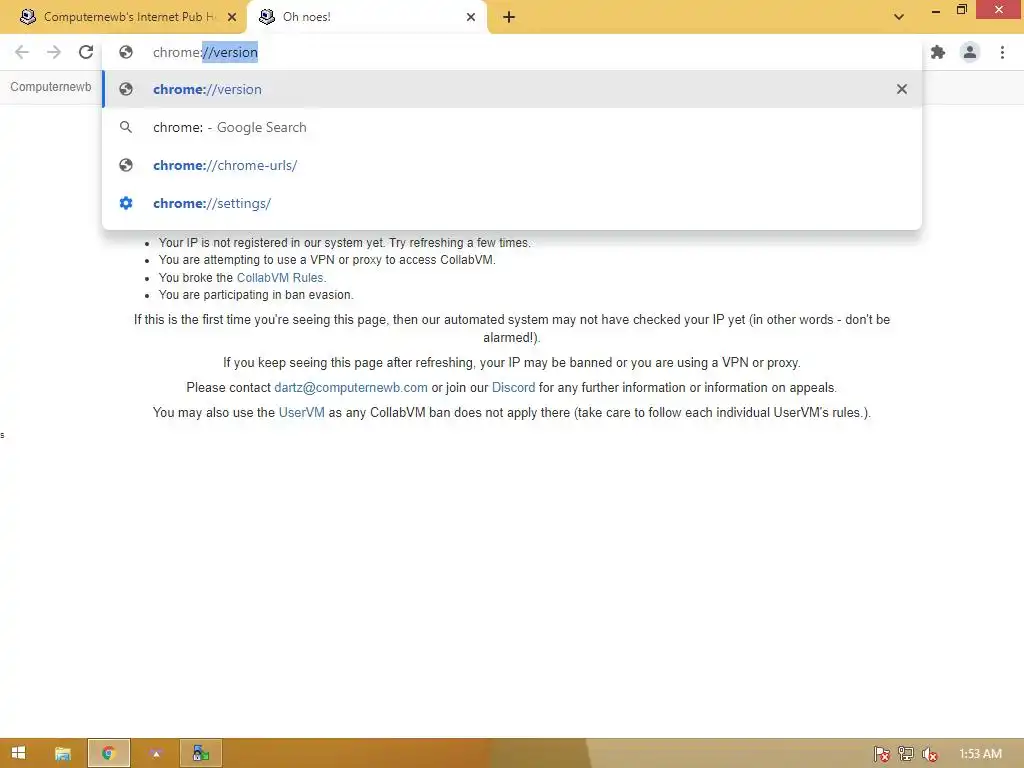
Task: Click 'You are participating in ban evasion.' text
Action: (x=256, y=295)
